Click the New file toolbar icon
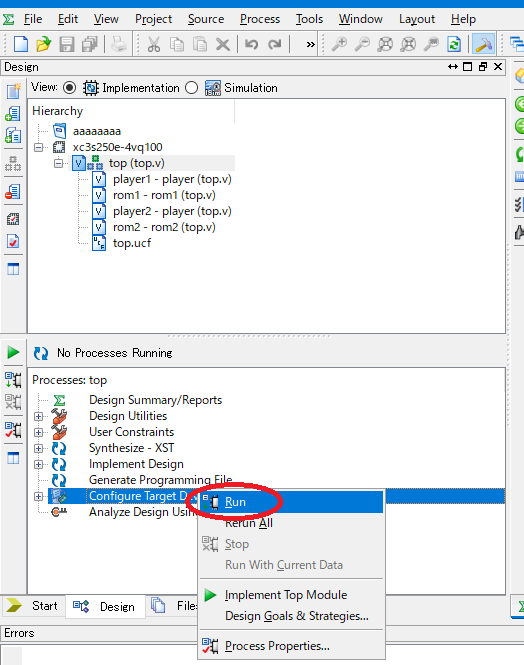Viewport: 524px width, 665px height. point(21,44)
